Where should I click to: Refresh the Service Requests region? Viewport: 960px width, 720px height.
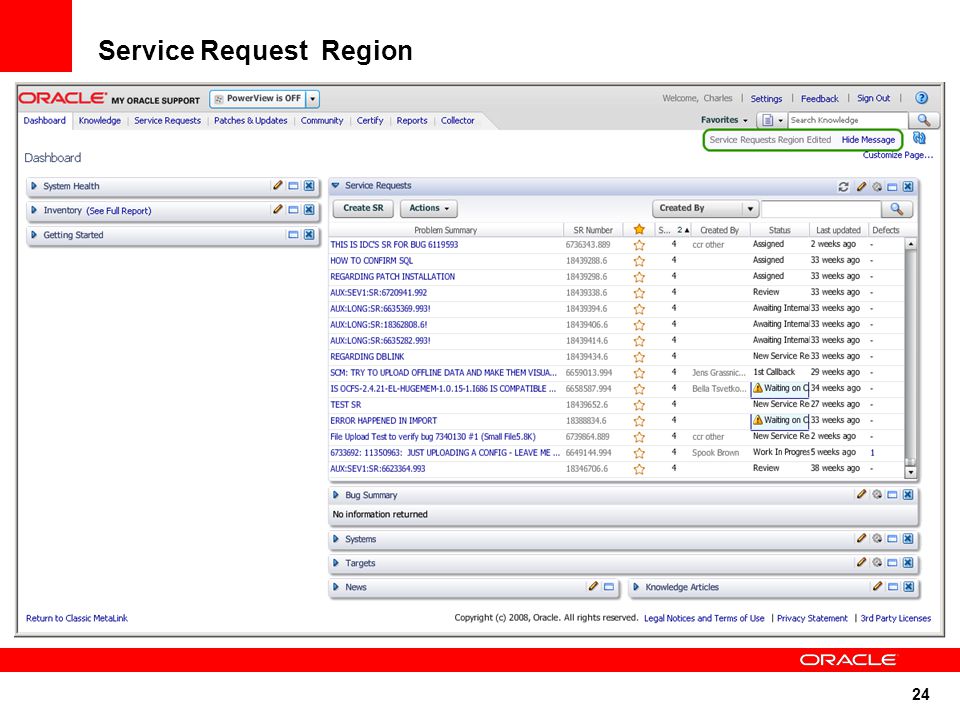pyautogui.click(x=843, y=187)
